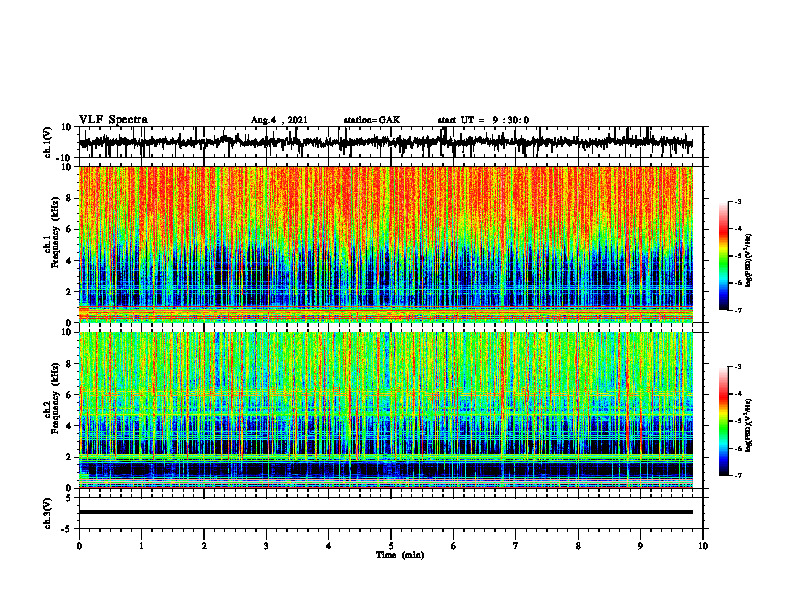The width and height of the screenshot is (792, 612).
Task: Click the "2" kHz tick on ch.2 spectrogram
Action: click(69, 457)
